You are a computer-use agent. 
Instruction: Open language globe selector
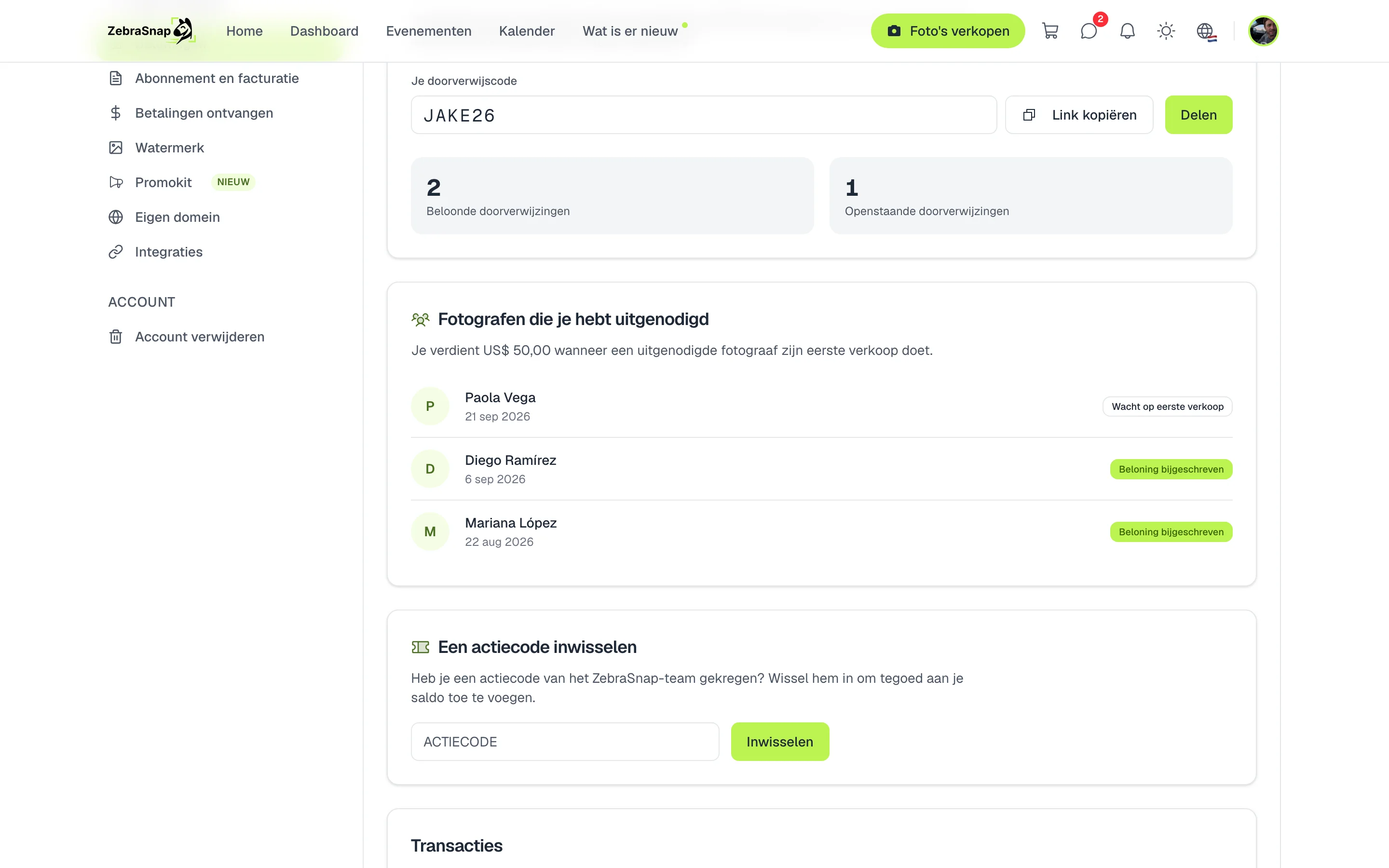1206,31
